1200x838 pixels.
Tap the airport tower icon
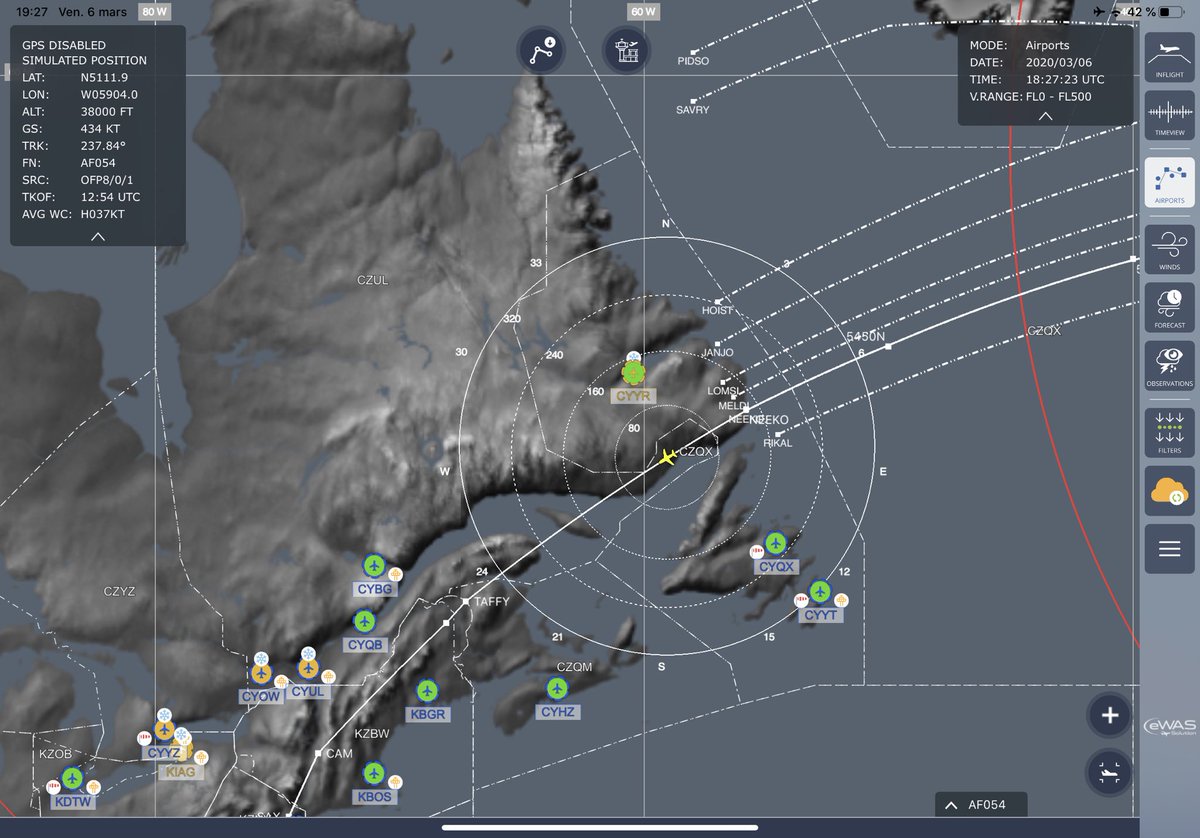[627, 49]
